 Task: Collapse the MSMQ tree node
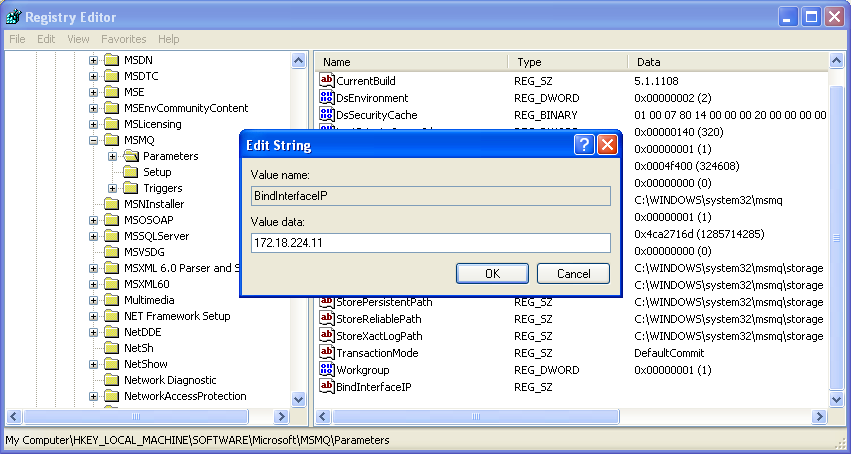(94, 140)
